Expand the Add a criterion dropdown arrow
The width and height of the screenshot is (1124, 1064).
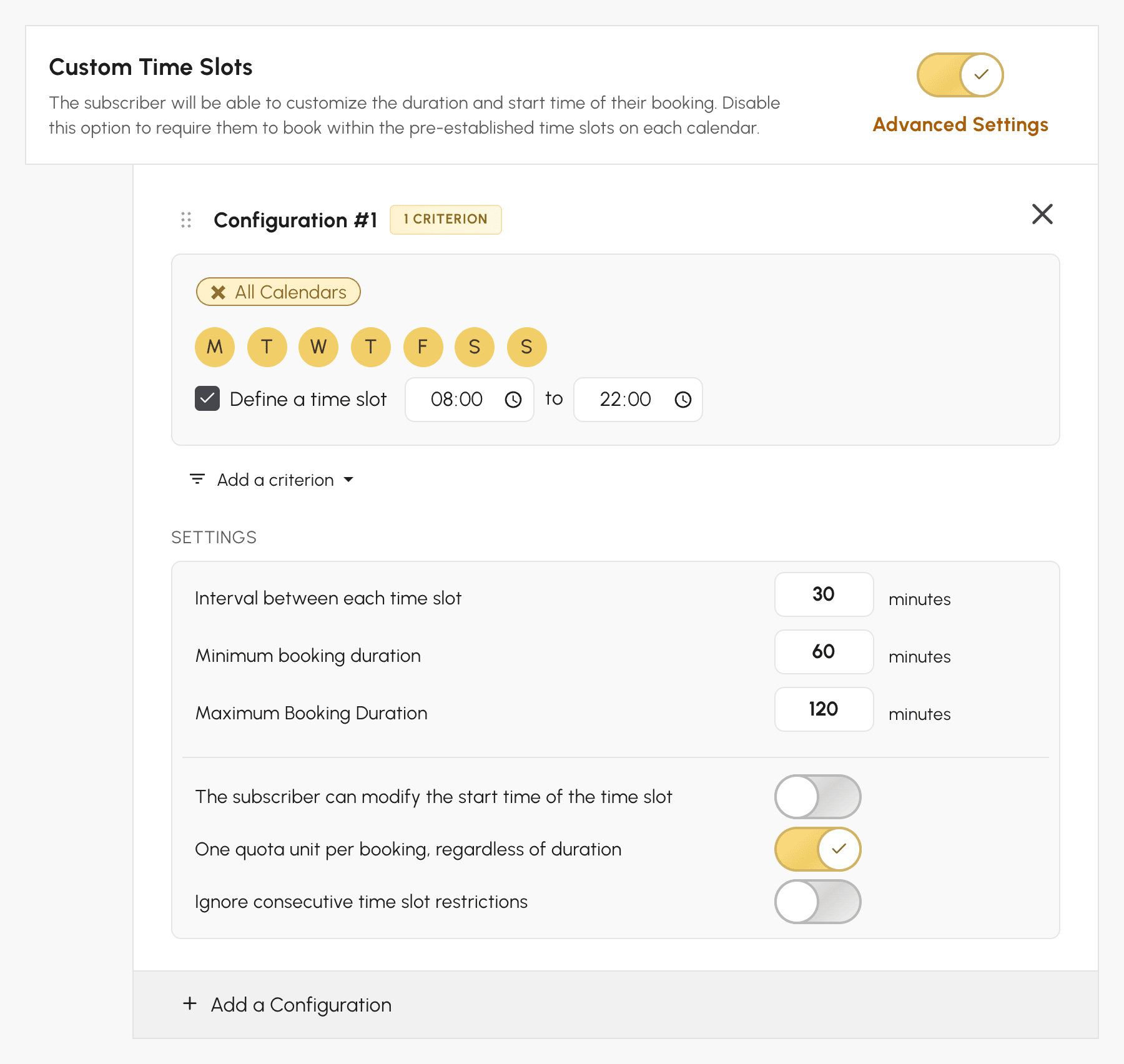348,480
